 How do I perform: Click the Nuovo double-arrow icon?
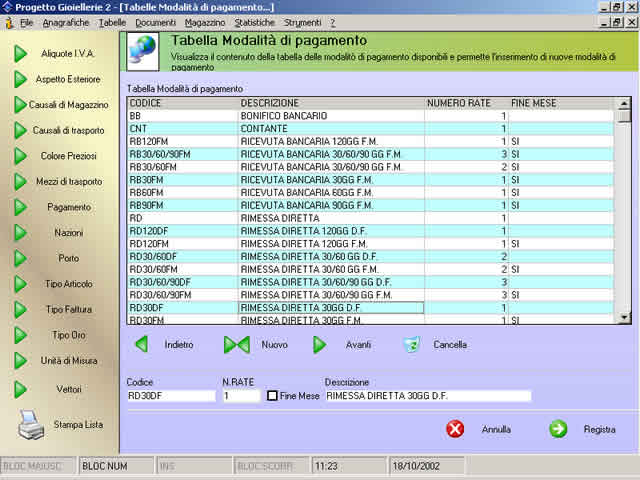(x=237, y=344)
